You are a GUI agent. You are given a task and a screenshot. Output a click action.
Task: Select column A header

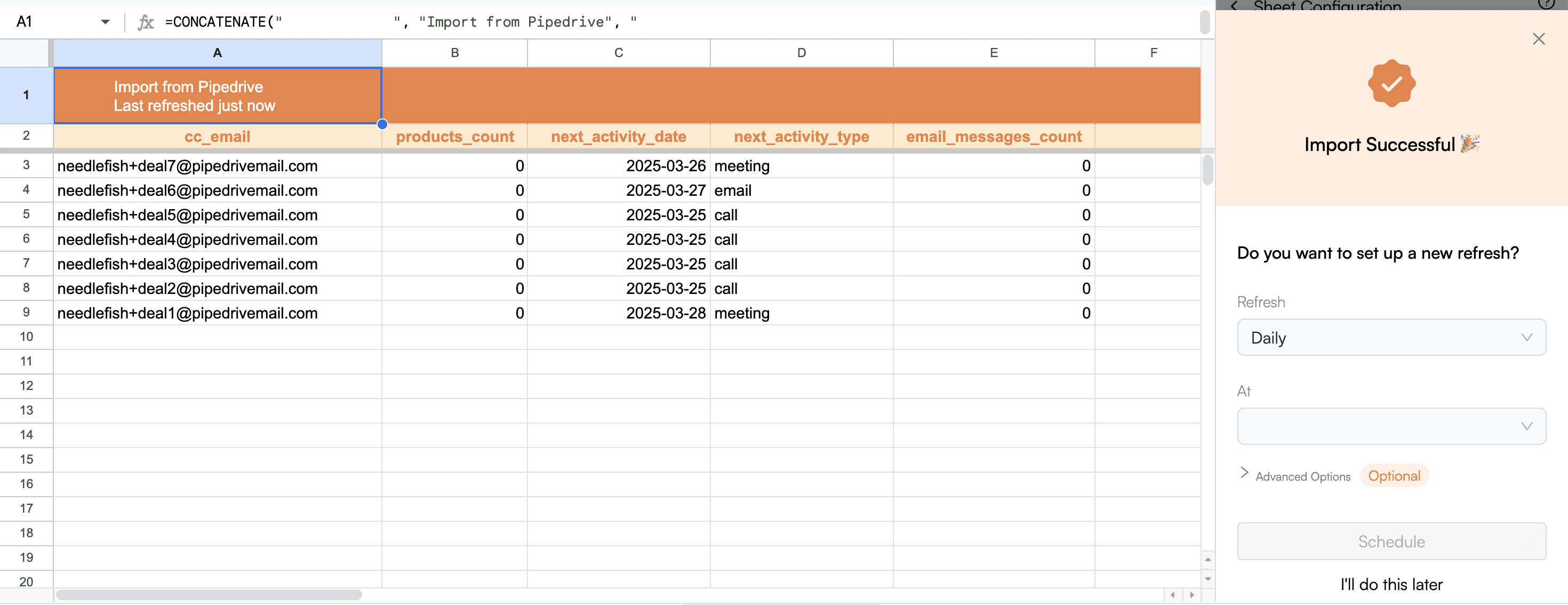click(217, 53)
